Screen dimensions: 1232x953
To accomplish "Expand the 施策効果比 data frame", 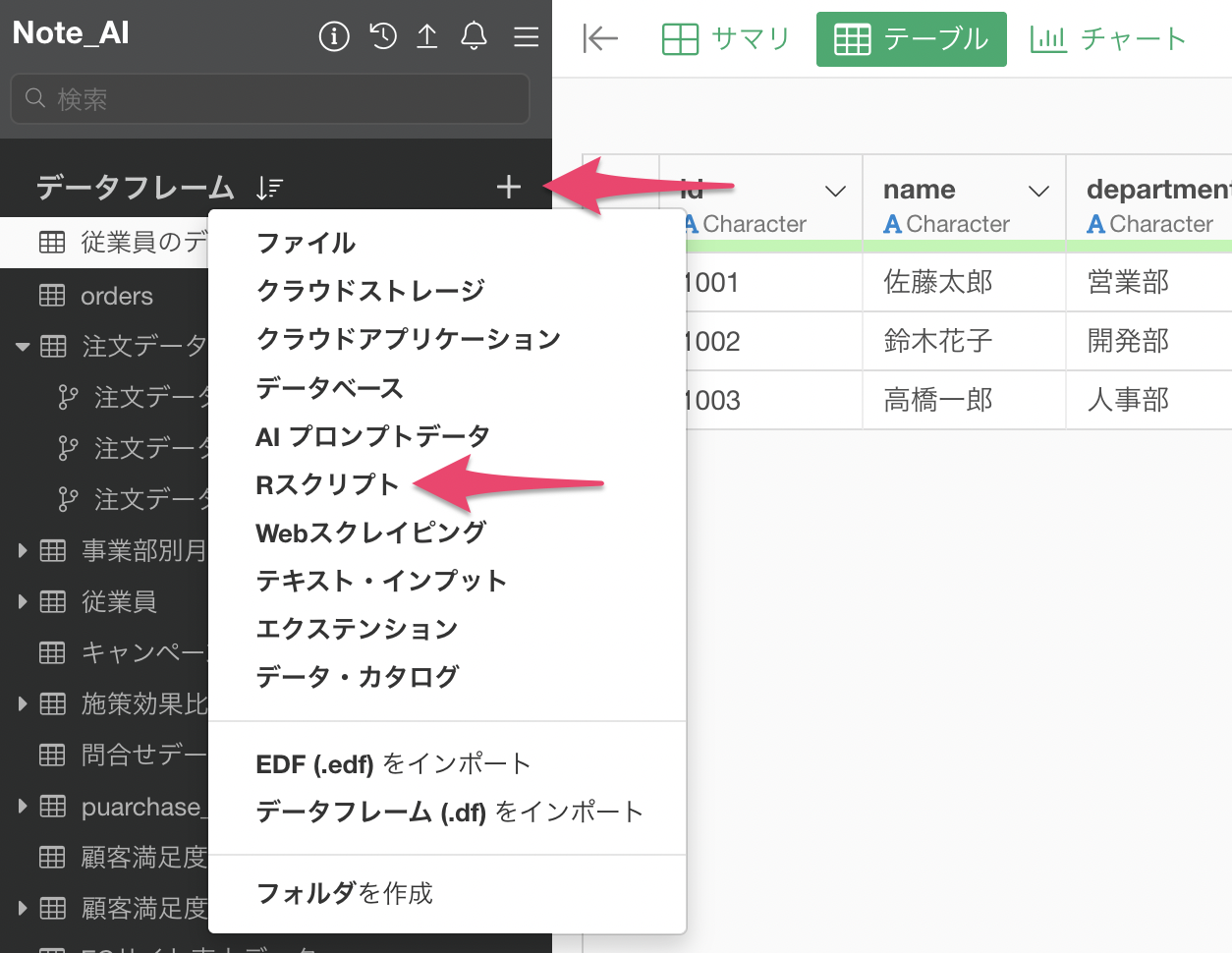I will (23, 704).
